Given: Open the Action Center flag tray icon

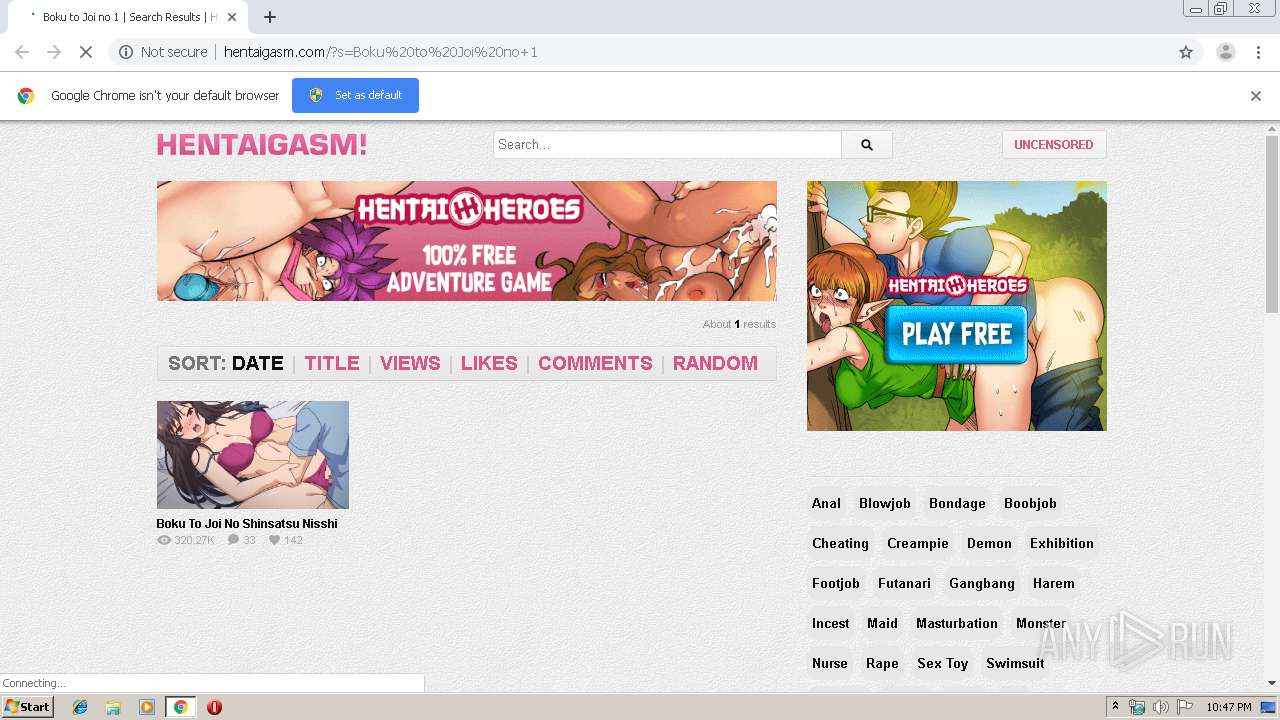Looking at the screenshot, I should 1185,707.
